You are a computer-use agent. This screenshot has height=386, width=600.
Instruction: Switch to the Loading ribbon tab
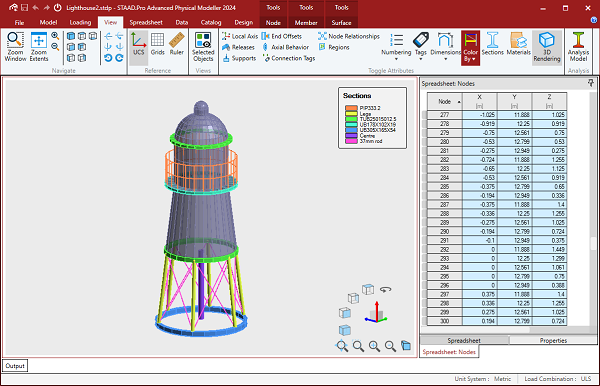click(80, 23)
